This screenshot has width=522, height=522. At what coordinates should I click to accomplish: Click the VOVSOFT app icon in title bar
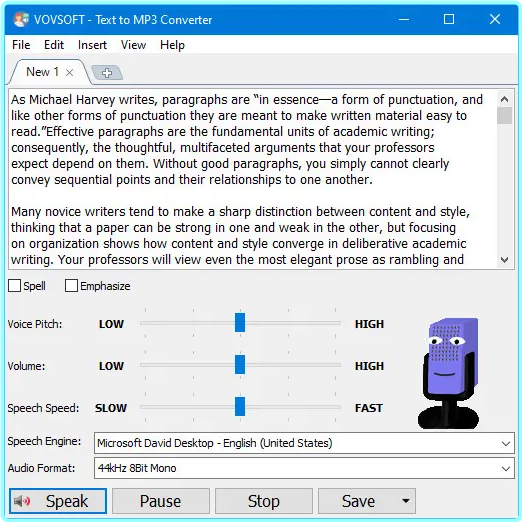pyautogui.click(x=21, y=19)
